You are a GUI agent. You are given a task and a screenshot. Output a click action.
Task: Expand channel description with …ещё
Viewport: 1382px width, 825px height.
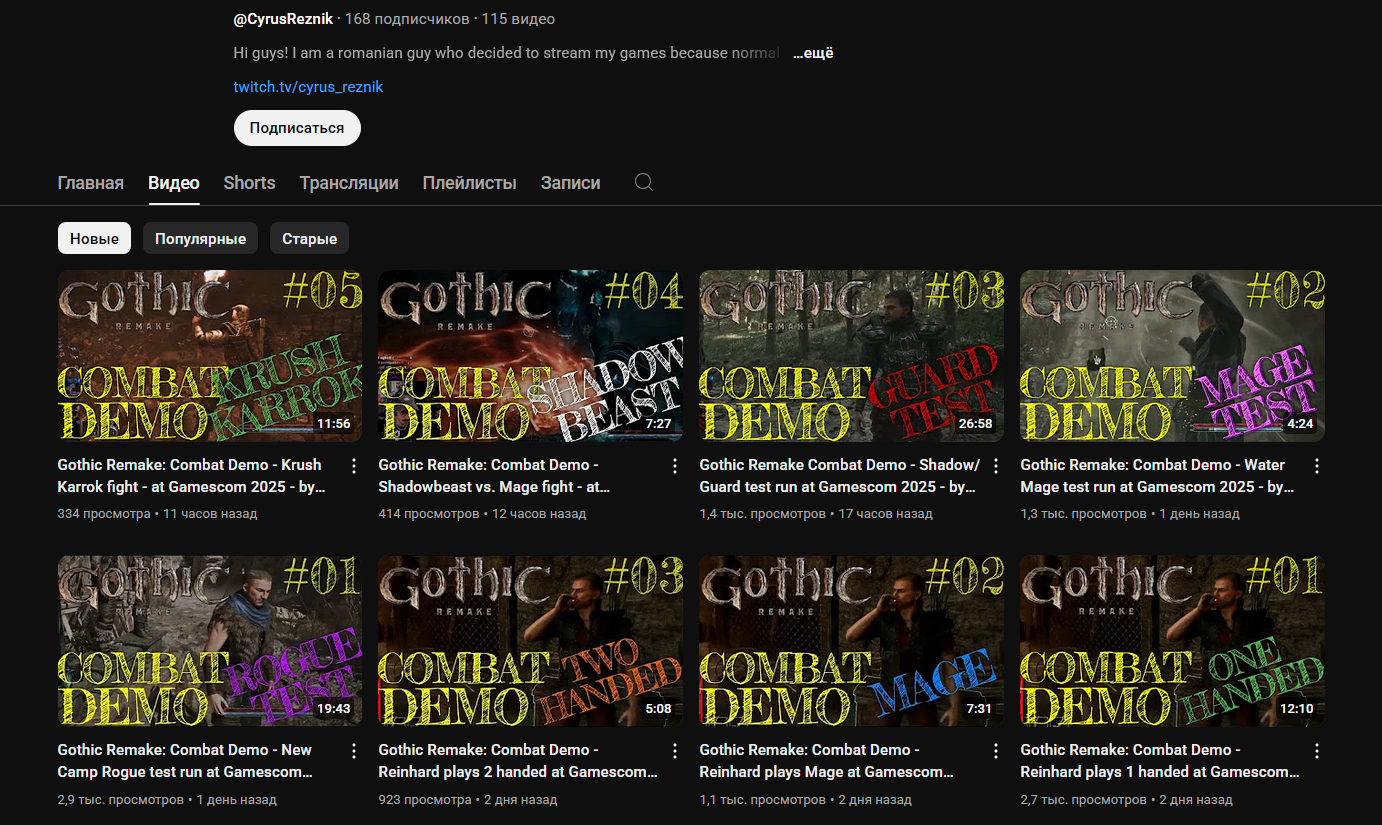pyautogui.click(x=813, y=53)
